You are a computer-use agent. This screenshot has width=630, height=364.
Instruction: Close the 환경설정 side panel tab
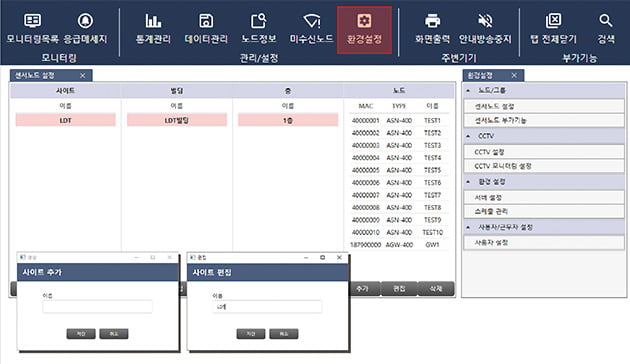click(x=514, y=76)
